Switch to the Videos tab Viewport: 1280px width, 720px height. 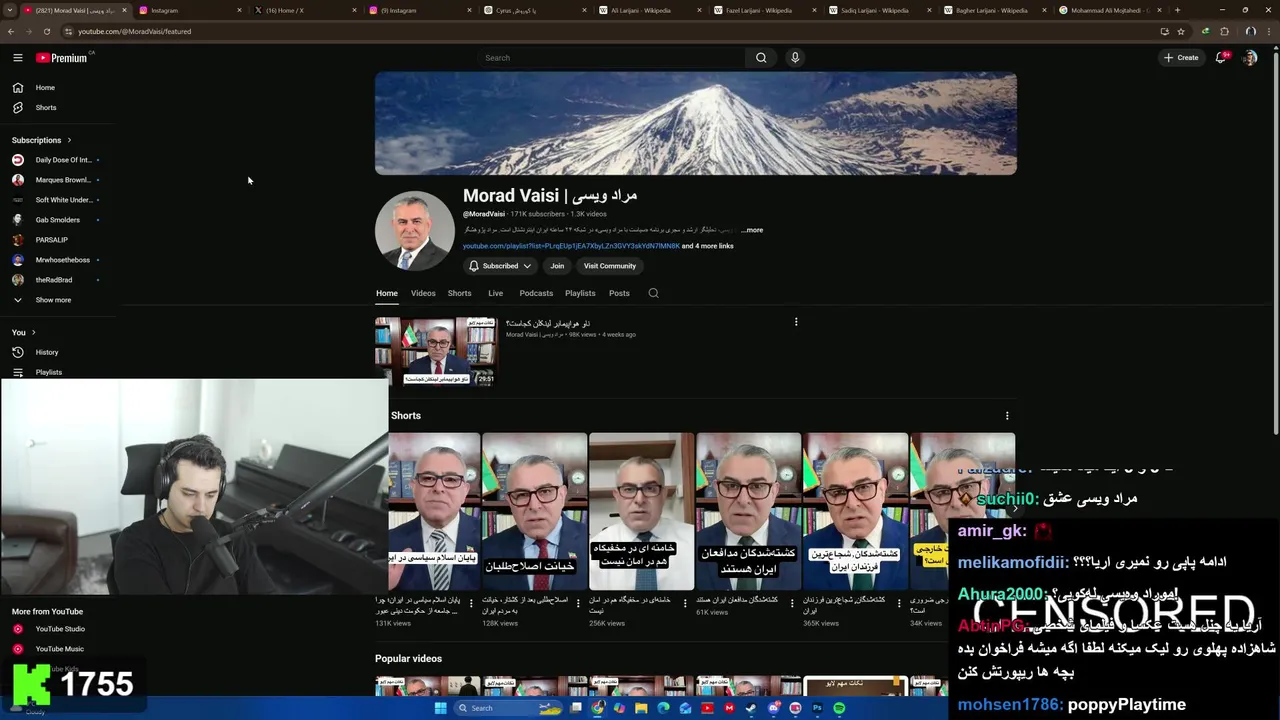point(423,293)
